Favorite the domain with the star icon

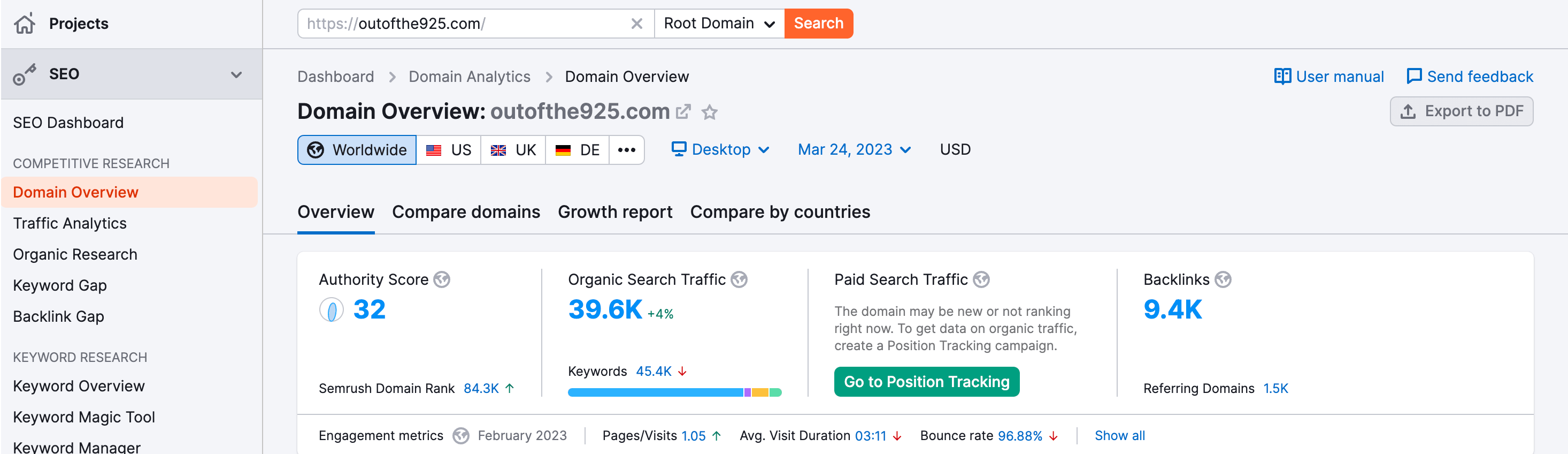(710, 112)
